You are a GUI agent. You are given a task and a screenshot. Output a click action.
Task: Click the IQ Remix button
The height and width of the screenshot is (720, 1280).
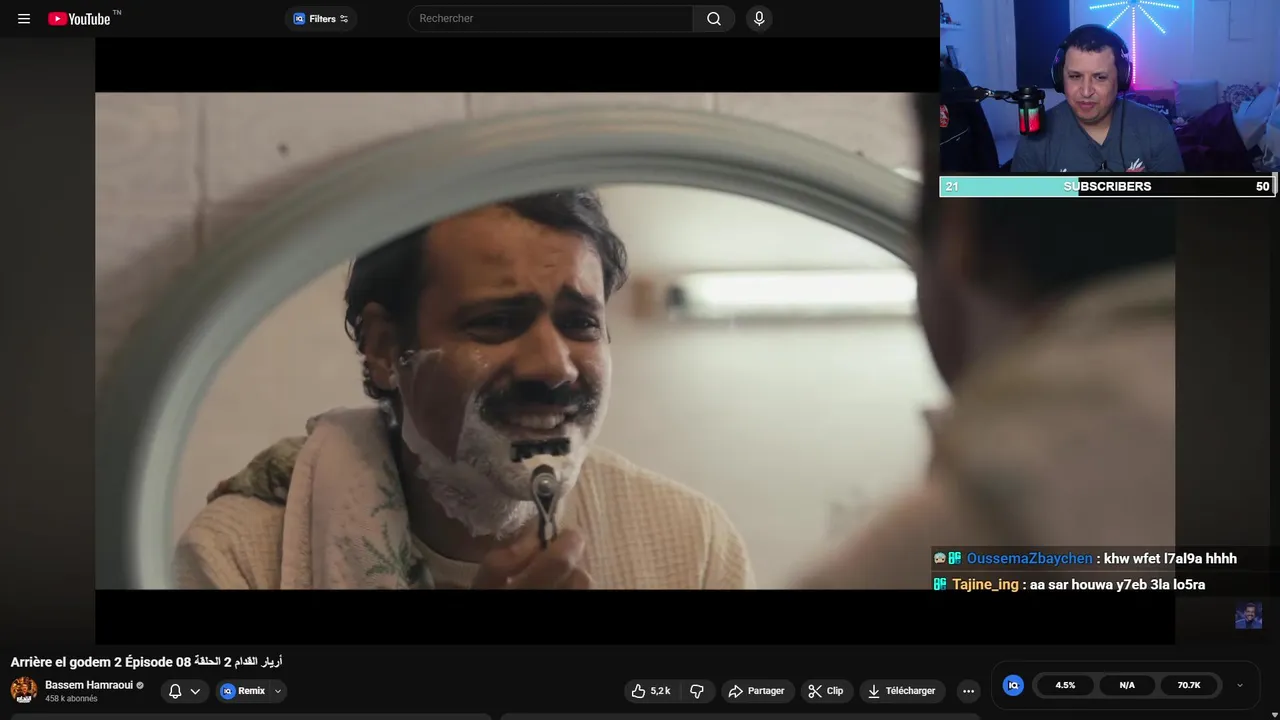coord(243,691)
